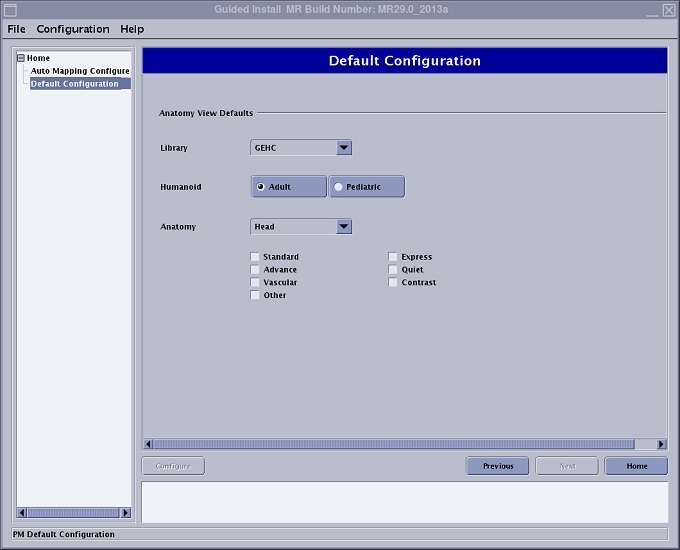Select Auto Mapping Configure tree item

click(80, 71)
